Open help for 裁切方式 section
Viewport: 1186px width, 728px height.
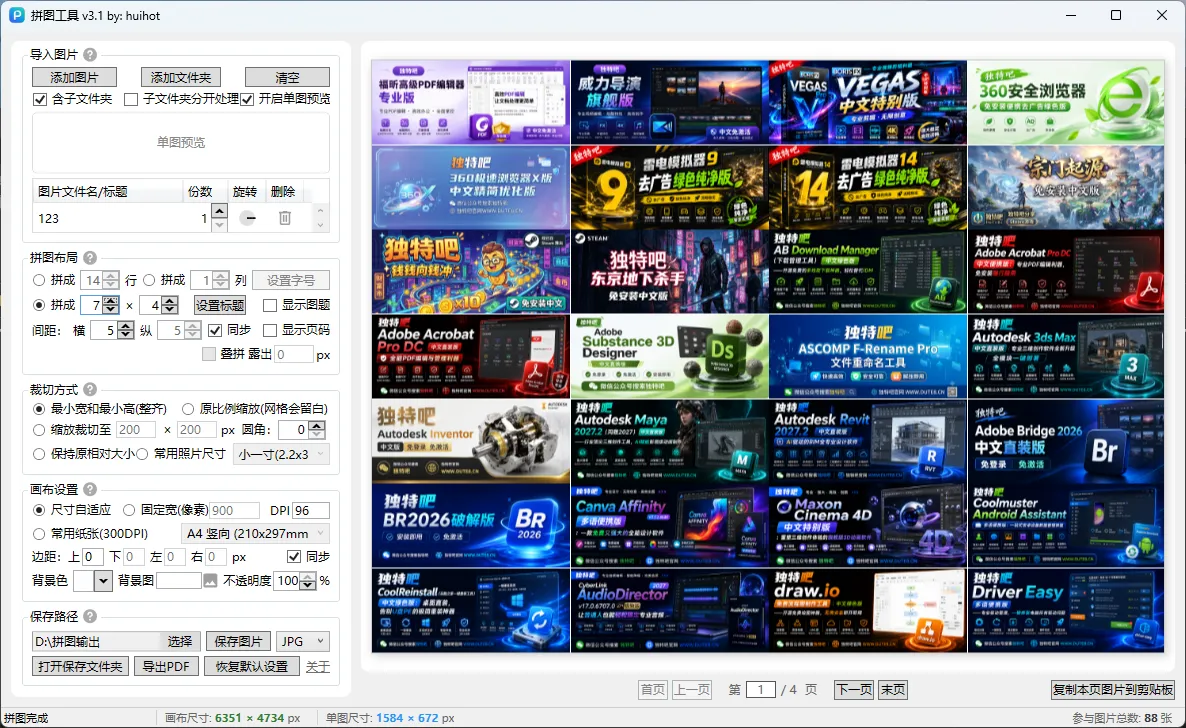pyautogui.click(x=90, y=389)
